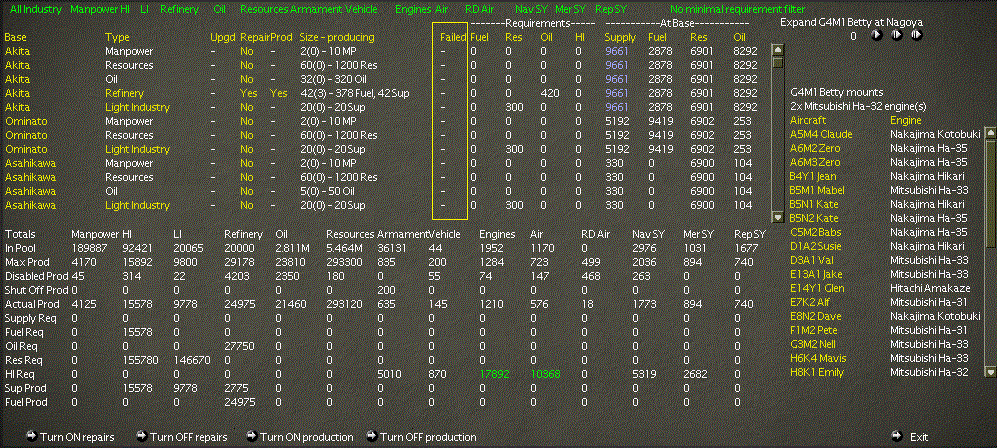
Task: Show All Industry filter
Action: tap(36, 10)
